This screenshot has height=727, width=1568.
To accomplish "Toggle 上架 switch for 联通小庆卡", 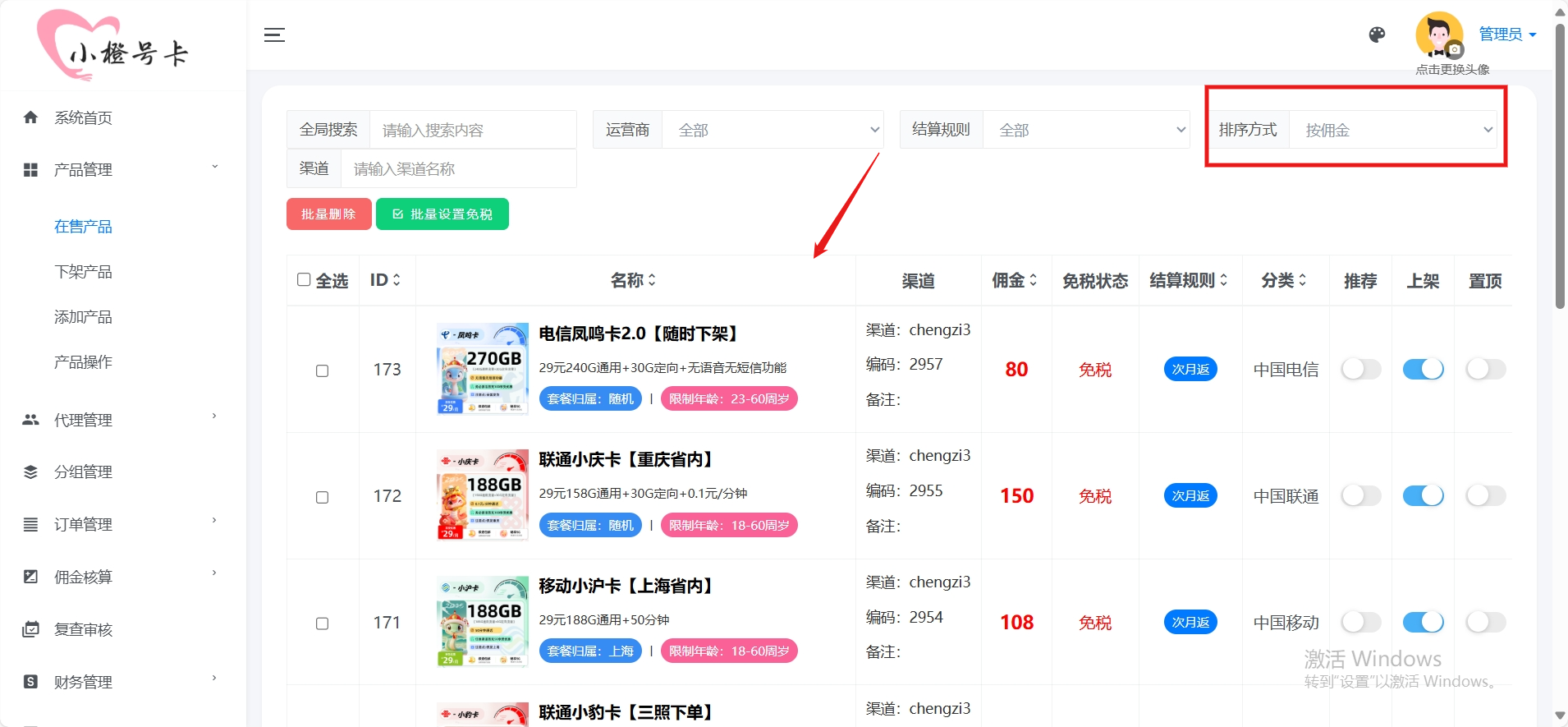I will pos(1423,495).
